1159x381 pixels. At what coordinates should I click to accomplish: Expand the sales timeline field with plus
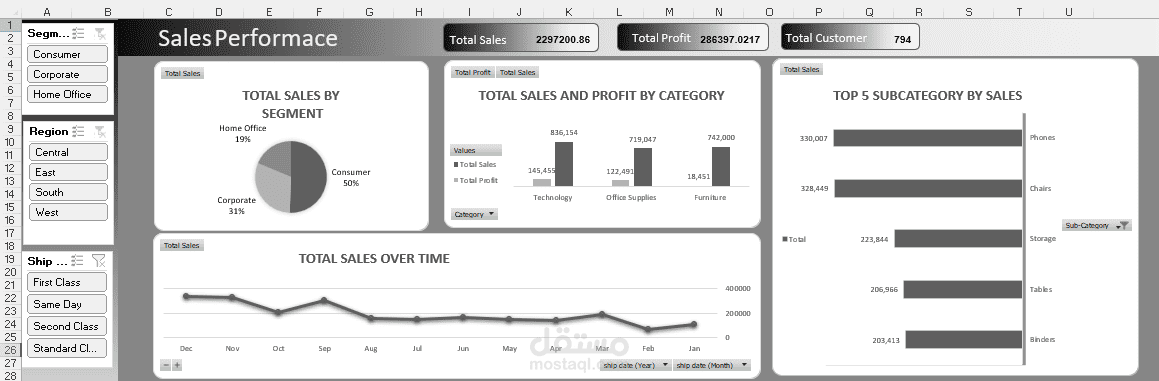point(177,365)
